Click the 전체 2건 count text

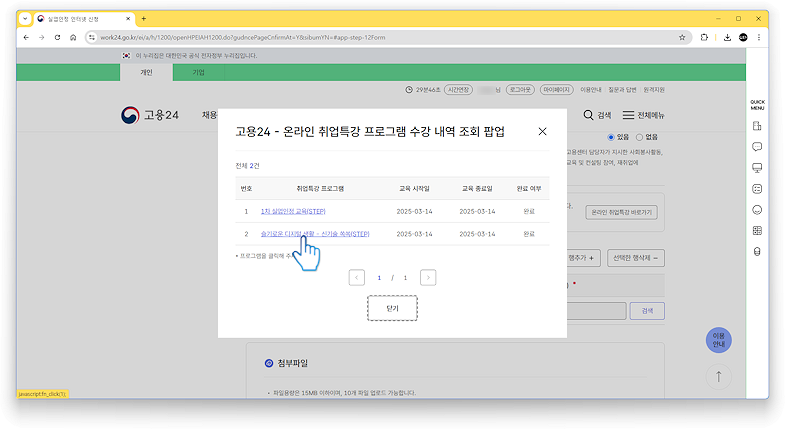click(247, 166)
